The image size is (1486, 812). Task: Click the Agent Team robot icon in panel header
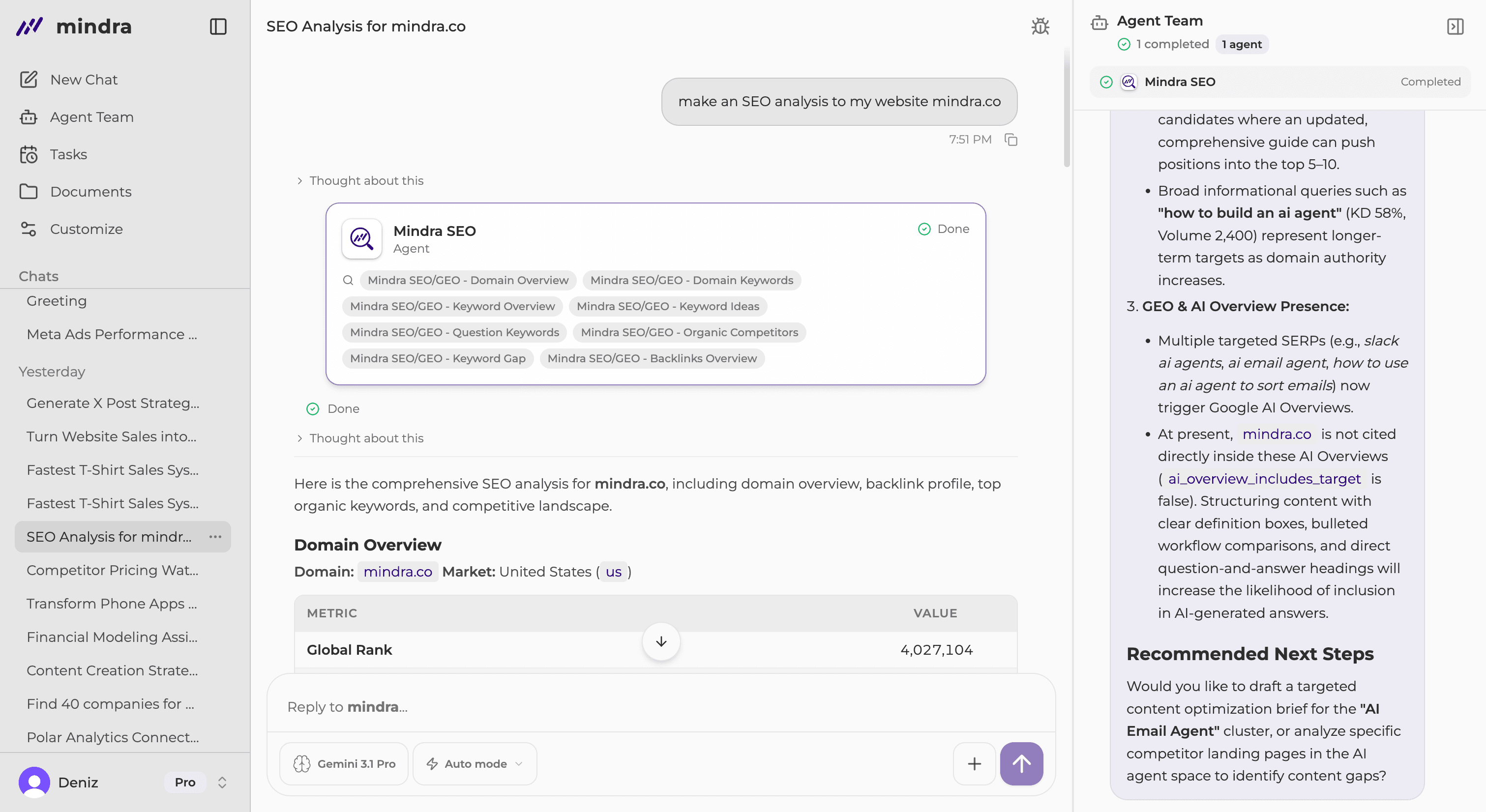coord(1099,23)
